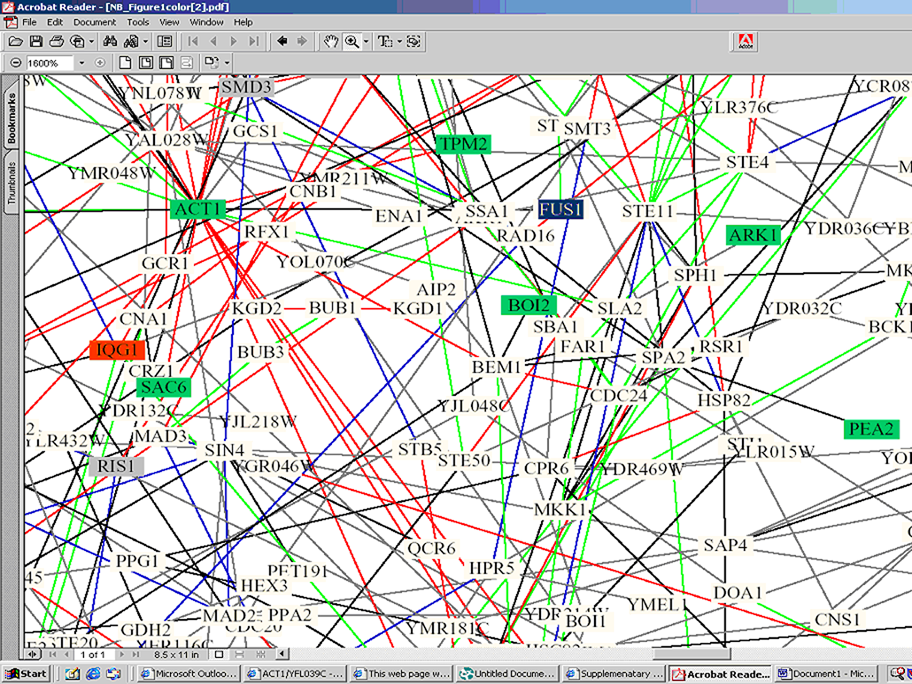Click the Windows Start button
The image size is (912, 684).
pyautogui.click(x=28, y=674)
